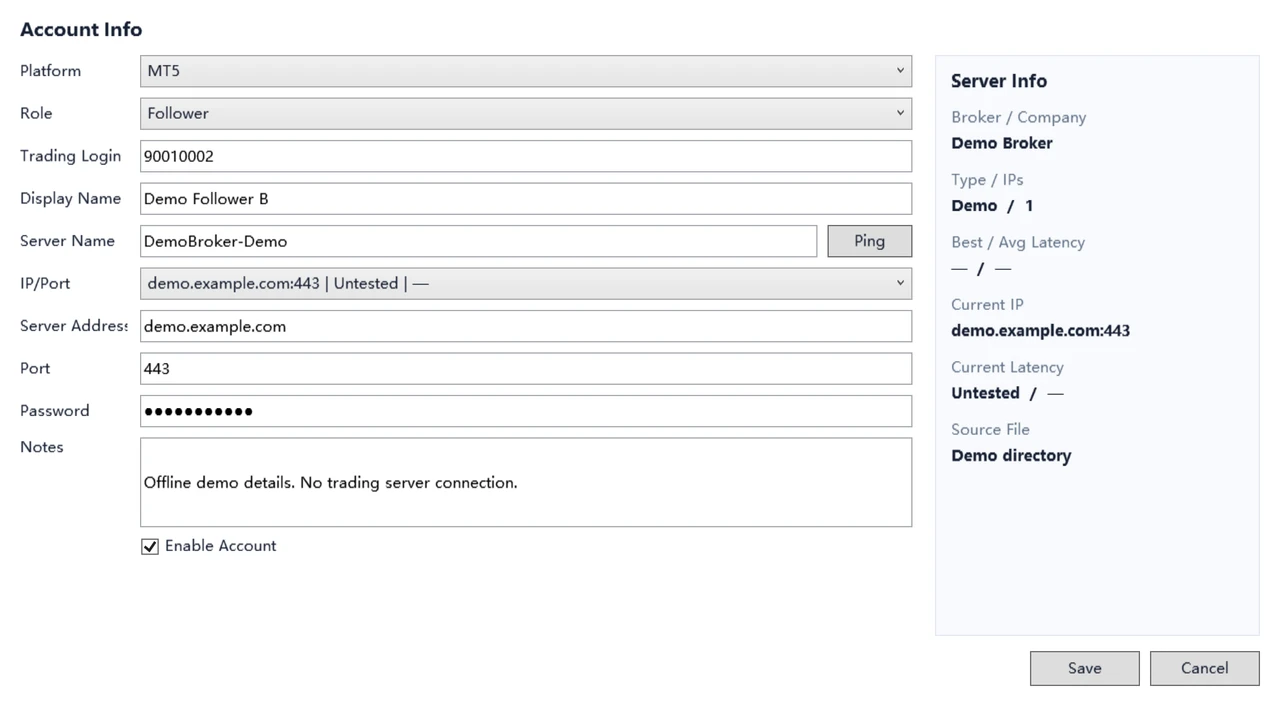This screenshot has width=1280, height=706.
Task: Open the Platform dropdown showing MT5
Action: pyautogui.click(x=526, y=71)
